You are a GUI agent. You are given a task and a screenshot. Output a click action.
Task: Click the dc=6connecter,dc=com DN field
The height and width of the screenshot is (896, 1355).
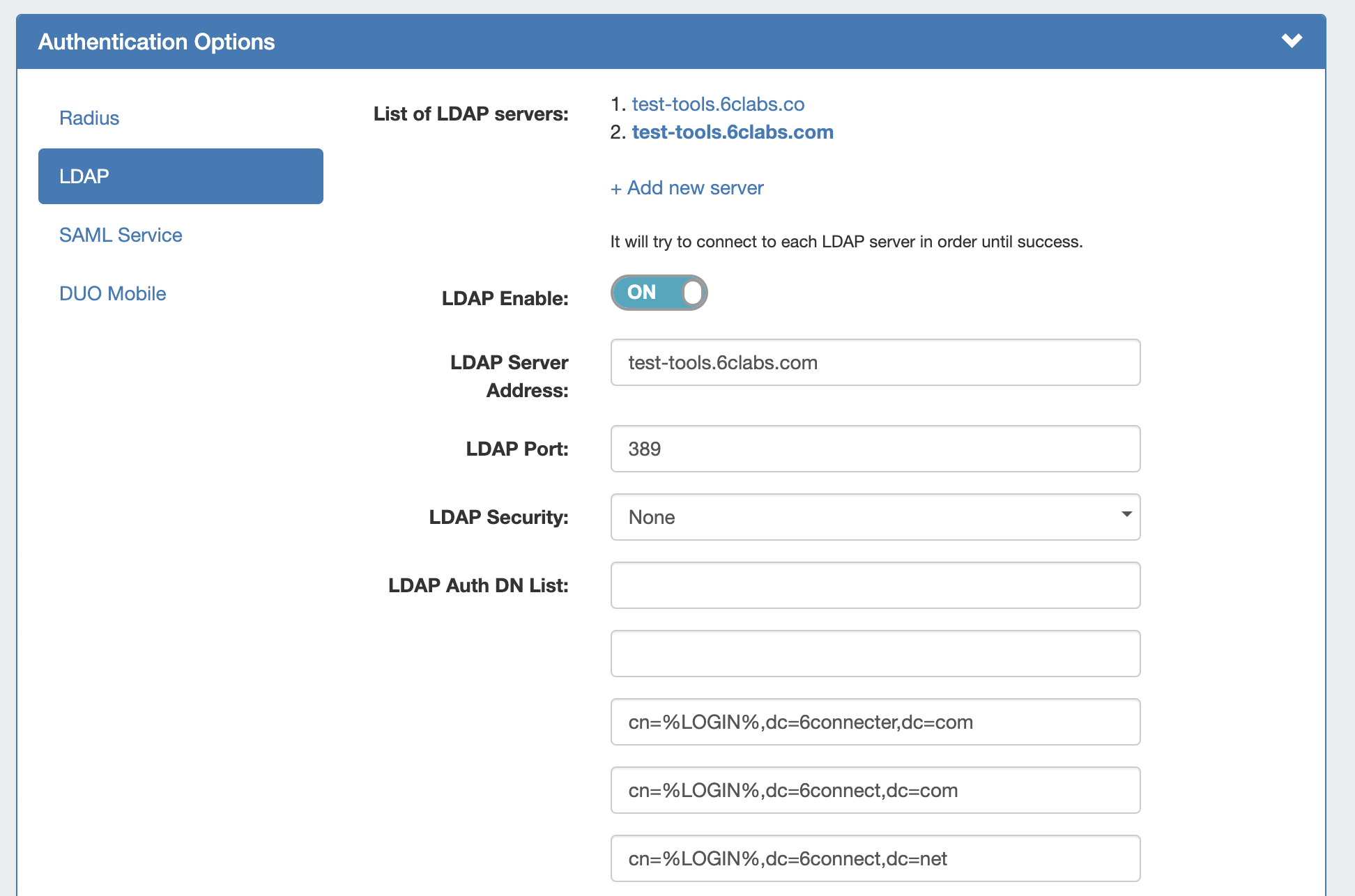coord(875,722)
